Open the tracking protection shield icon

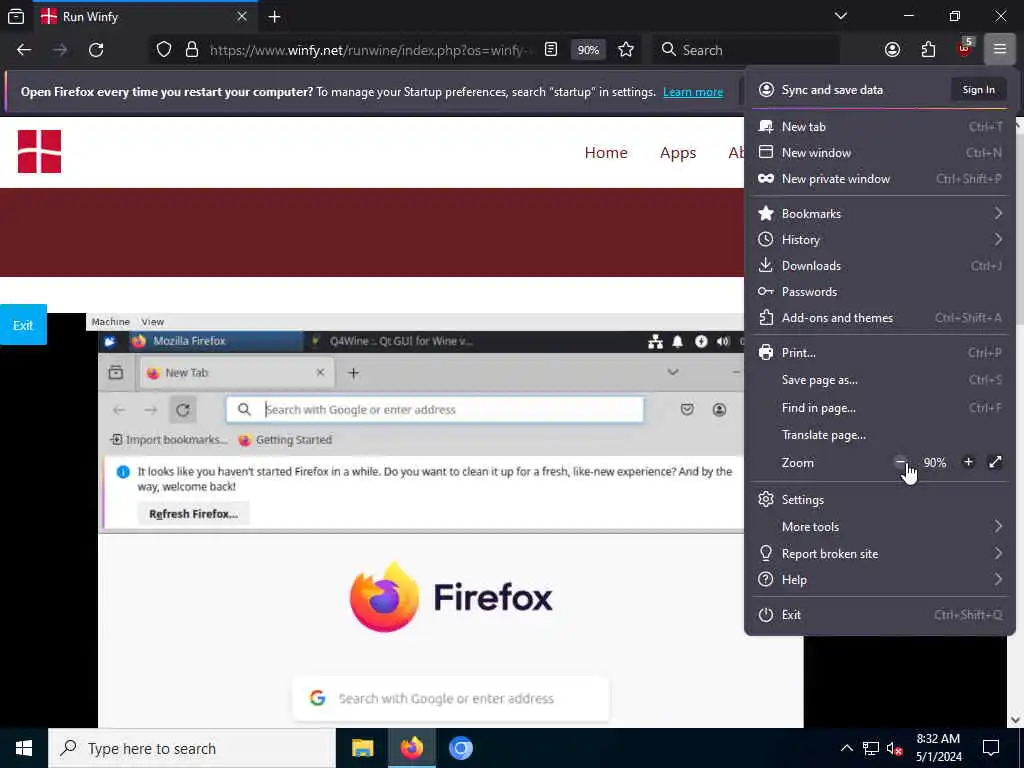[164, 50]
